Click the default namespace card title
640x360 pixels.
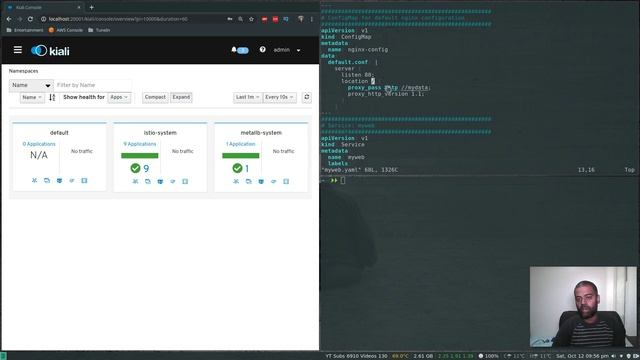pos(59,133)
